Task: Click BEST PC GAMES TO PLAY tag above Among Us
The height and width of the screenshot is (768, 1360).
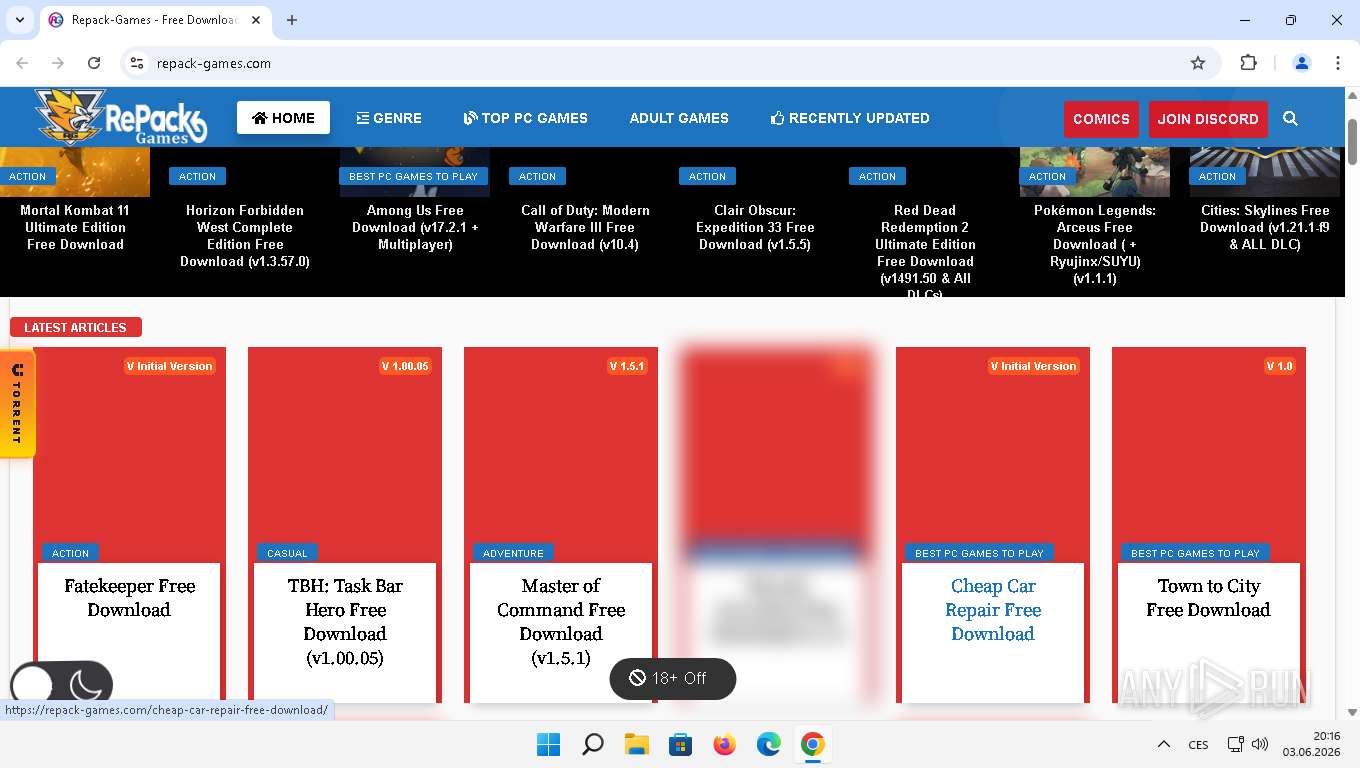Action: point(414,176)
